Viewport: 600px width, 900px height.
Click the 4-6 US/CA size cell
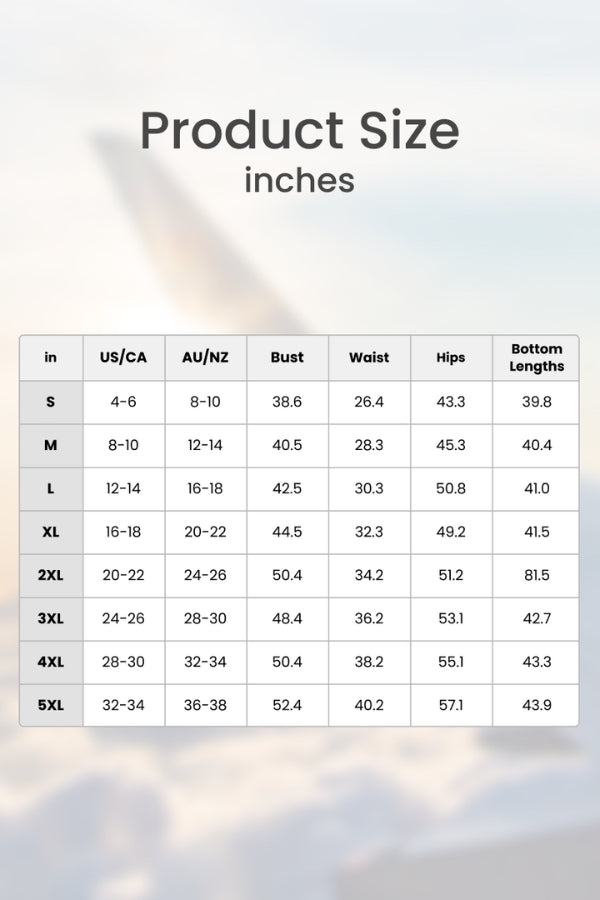[x=123, y=402]
